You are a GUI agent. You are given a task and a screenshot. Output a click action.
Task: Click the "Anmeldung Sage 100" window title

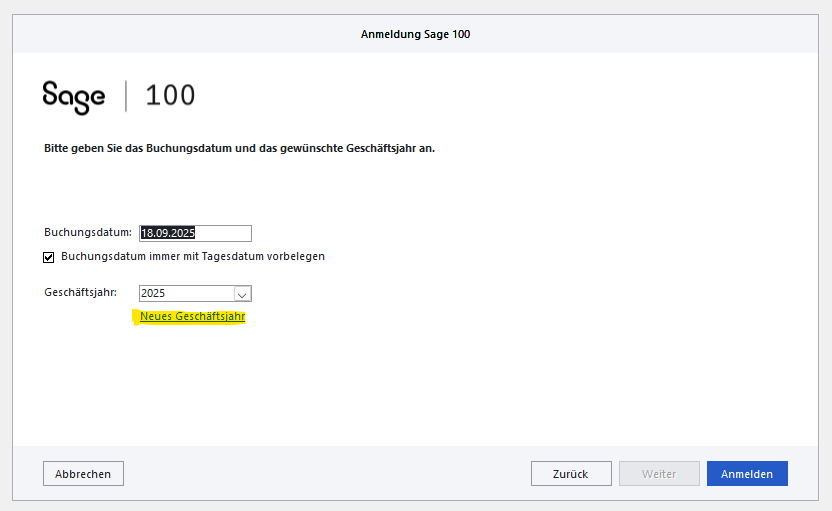point(415,34)
